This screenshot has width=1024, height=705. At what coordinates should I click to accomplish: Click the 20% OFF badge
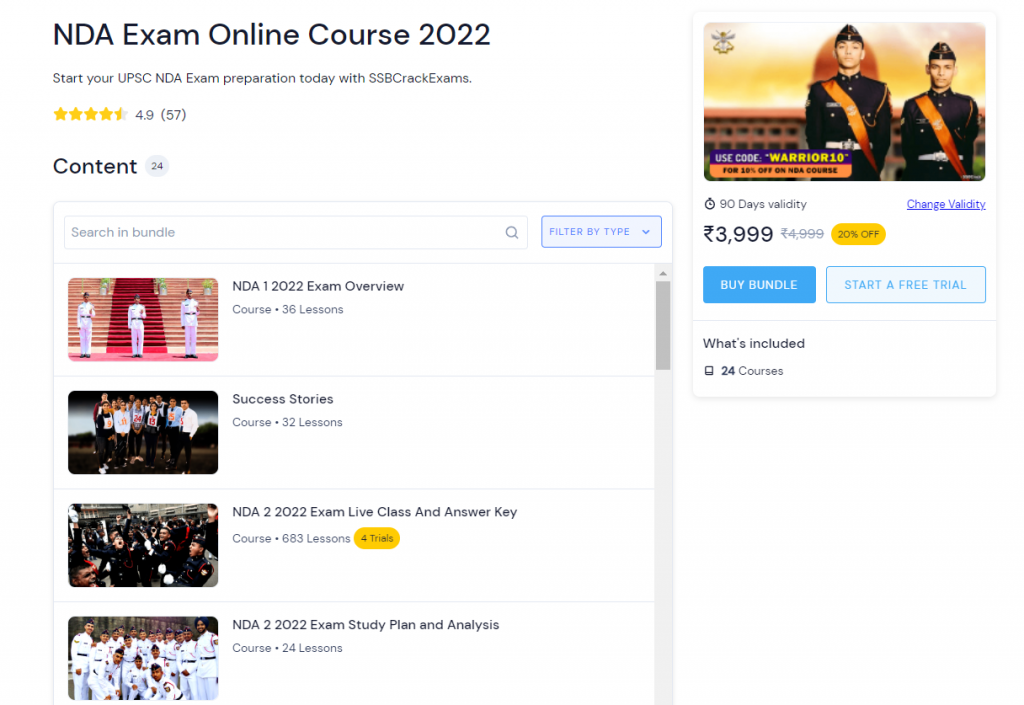pos(858,234)
